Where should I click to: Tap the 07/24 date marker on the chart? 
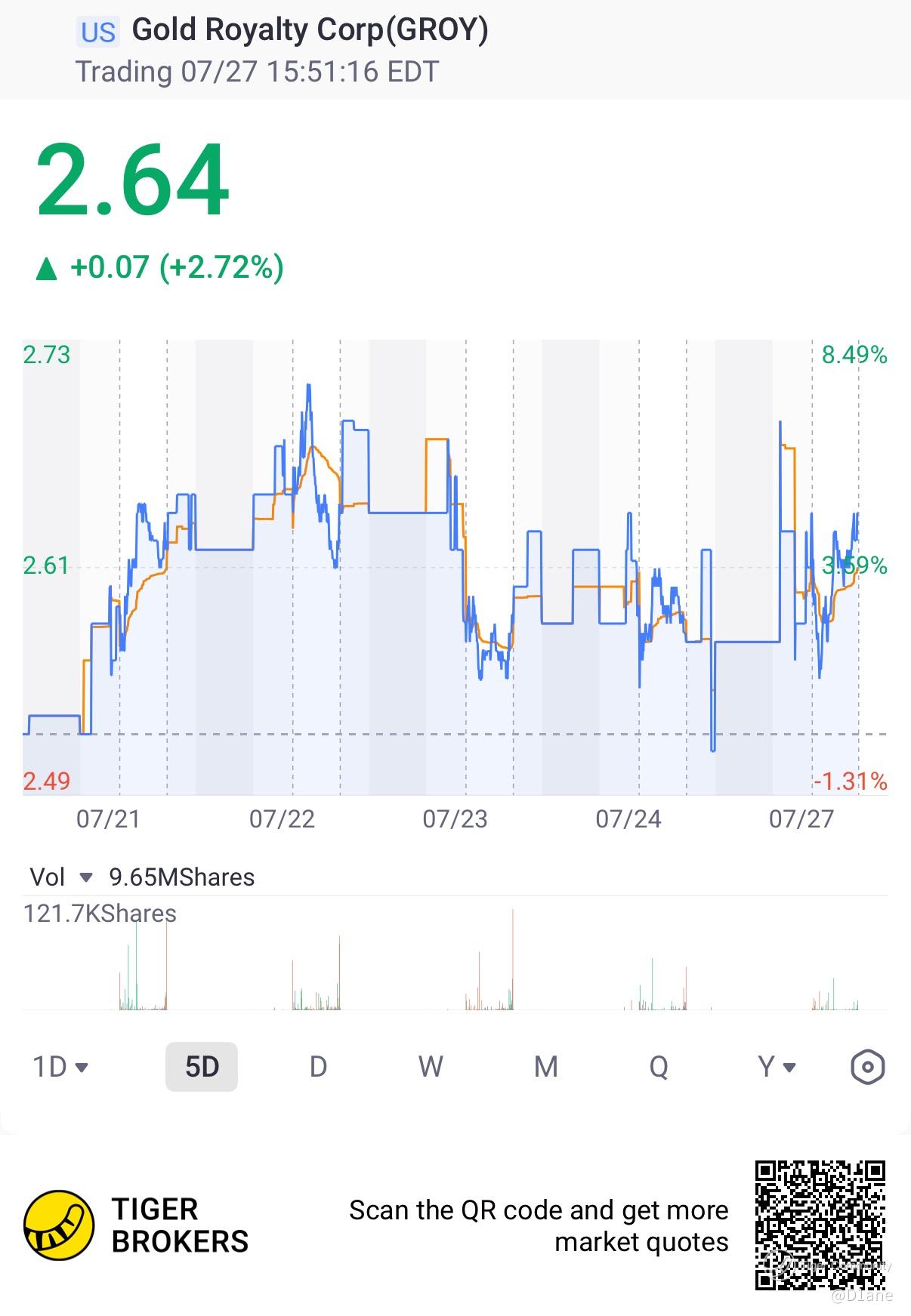click(628, 819)
